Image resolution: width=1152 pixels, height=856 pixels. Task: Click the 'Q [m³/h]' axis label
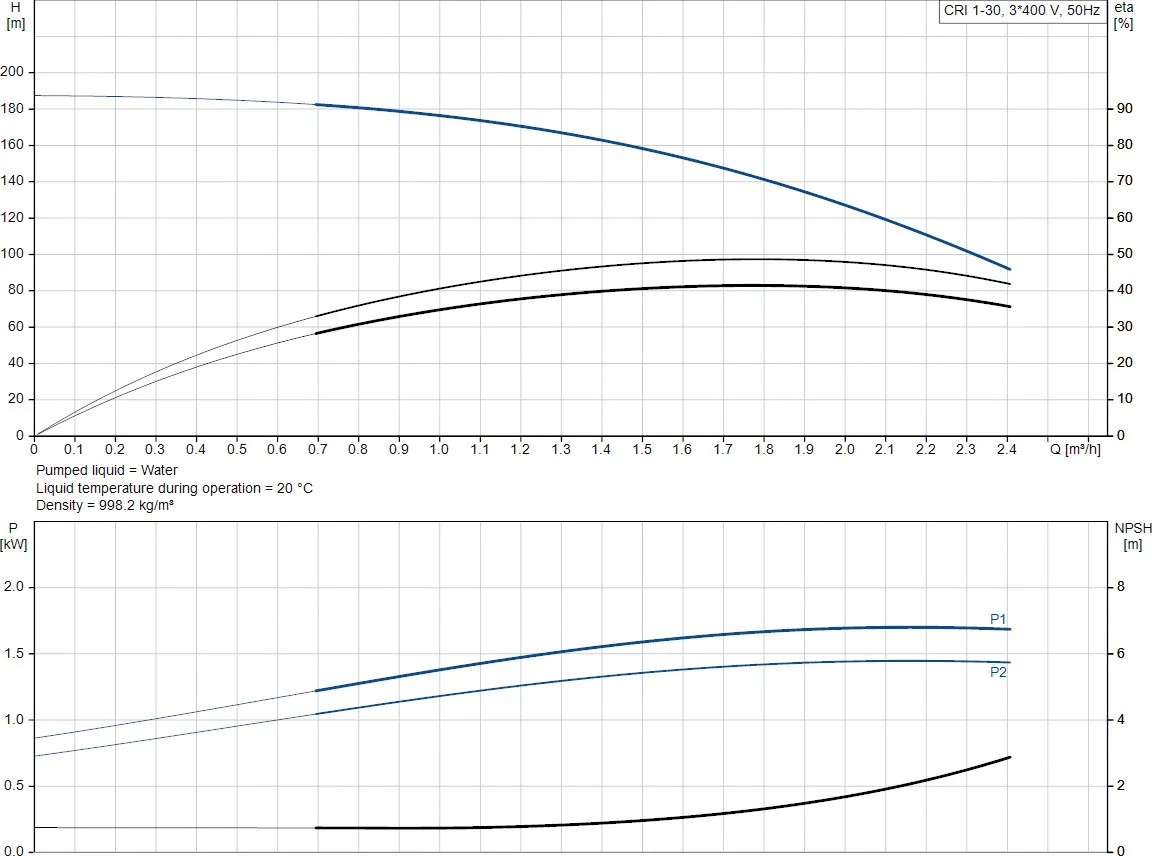click(1075, 449)
